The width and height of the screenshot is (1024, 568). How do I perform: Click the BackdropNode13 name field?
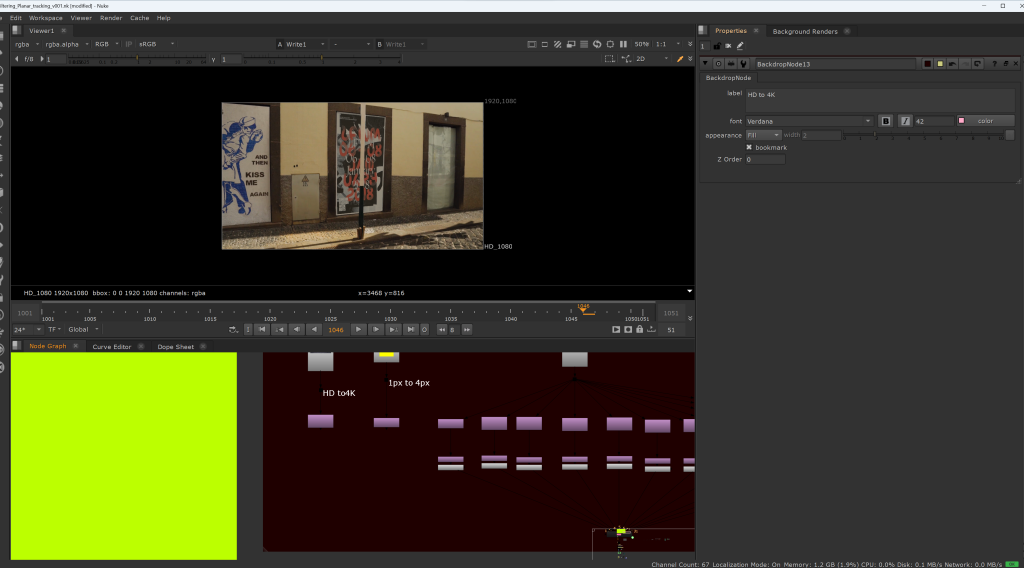point(835,64)
